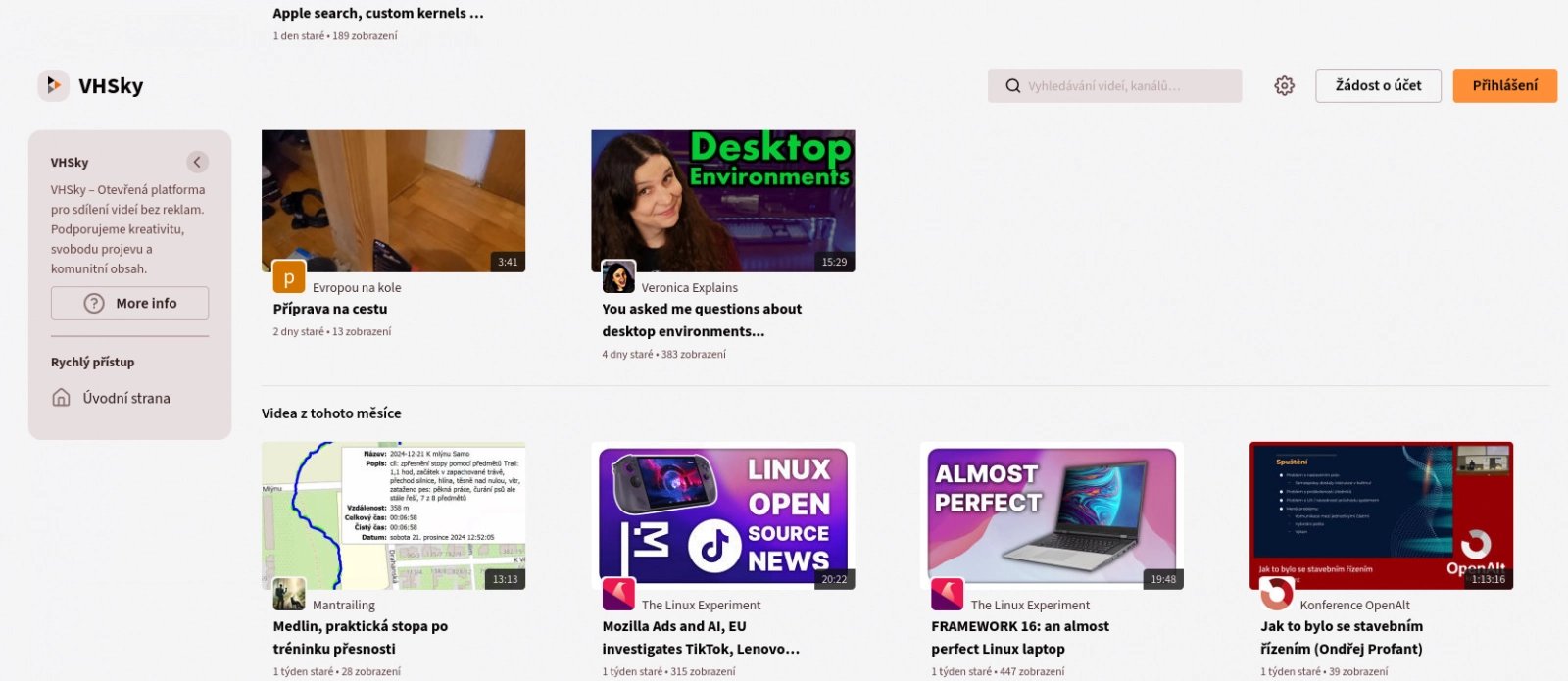Click the Přihlášení login button

[1504, 86]
